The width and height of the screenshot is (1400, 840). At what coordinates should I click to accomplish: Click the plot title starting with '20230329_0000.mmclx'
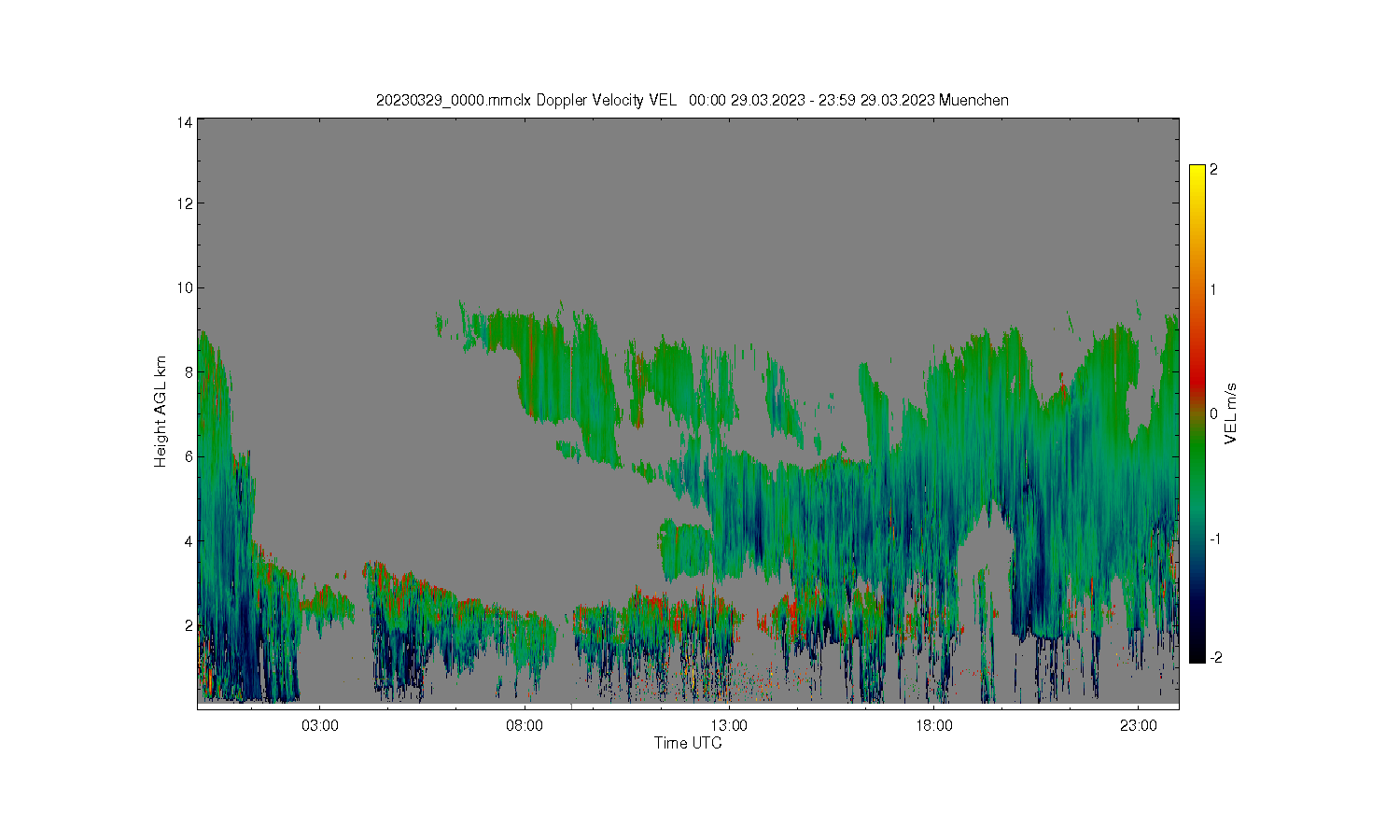click(x=692, y=100)
